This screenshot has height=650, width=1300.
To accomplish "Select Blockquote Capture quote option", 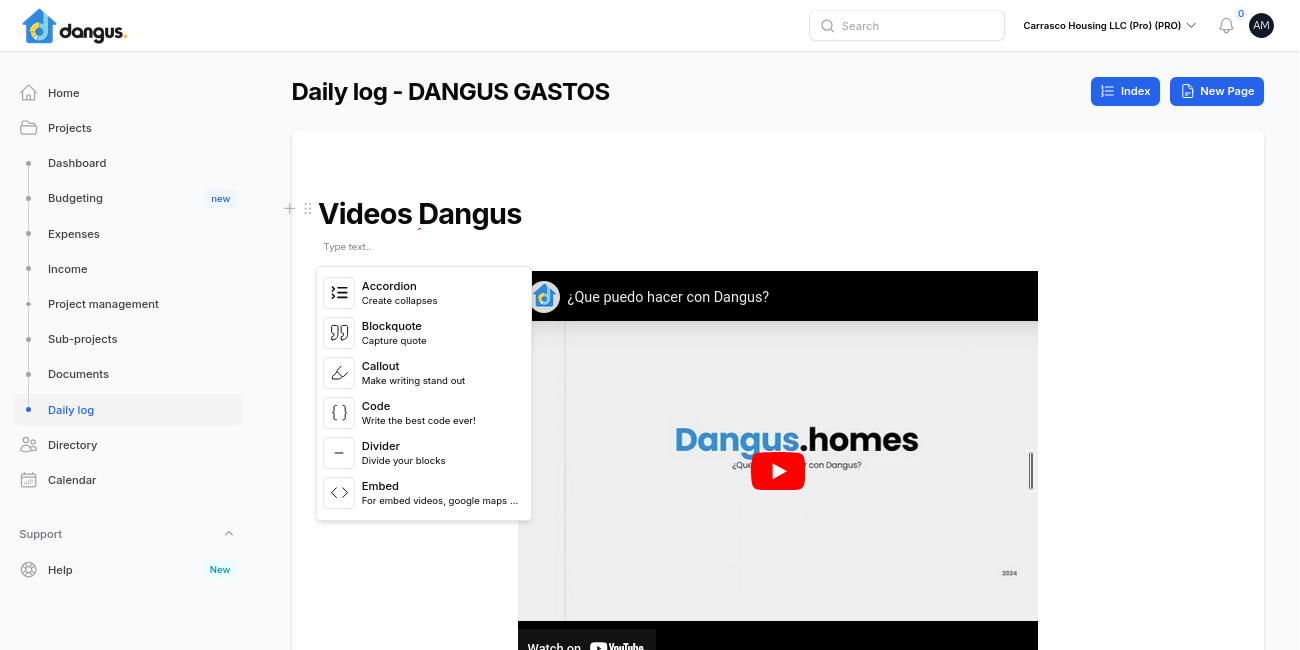I will 424,333.
